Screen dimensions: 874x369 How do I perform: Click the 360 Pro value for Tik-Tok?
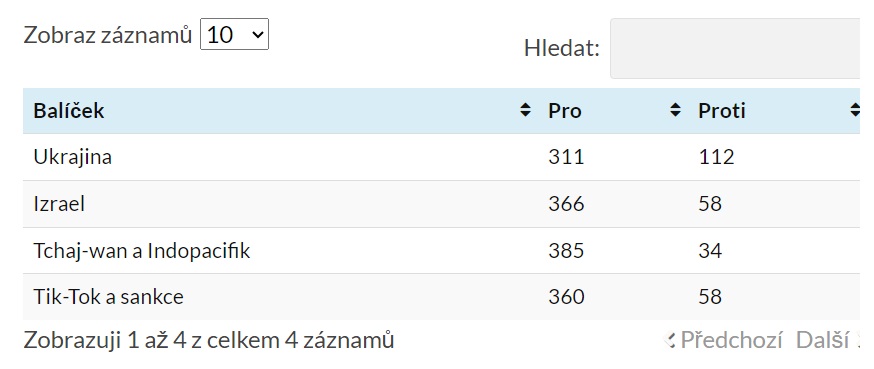click(x=566, y=297)
